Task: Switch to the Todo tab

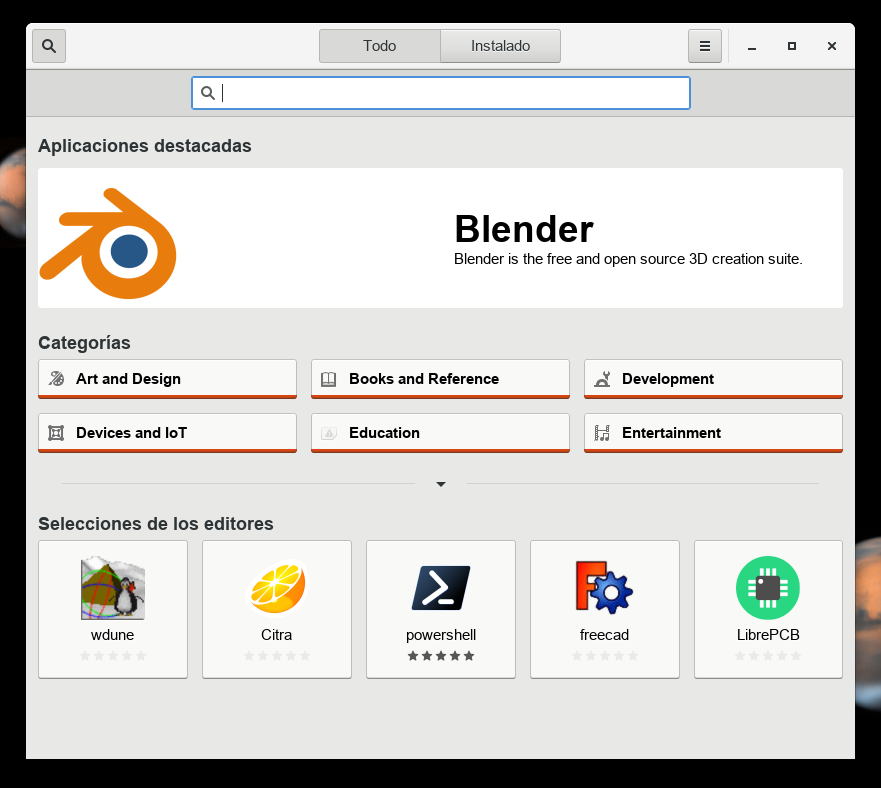Action: tap(380, 46)
